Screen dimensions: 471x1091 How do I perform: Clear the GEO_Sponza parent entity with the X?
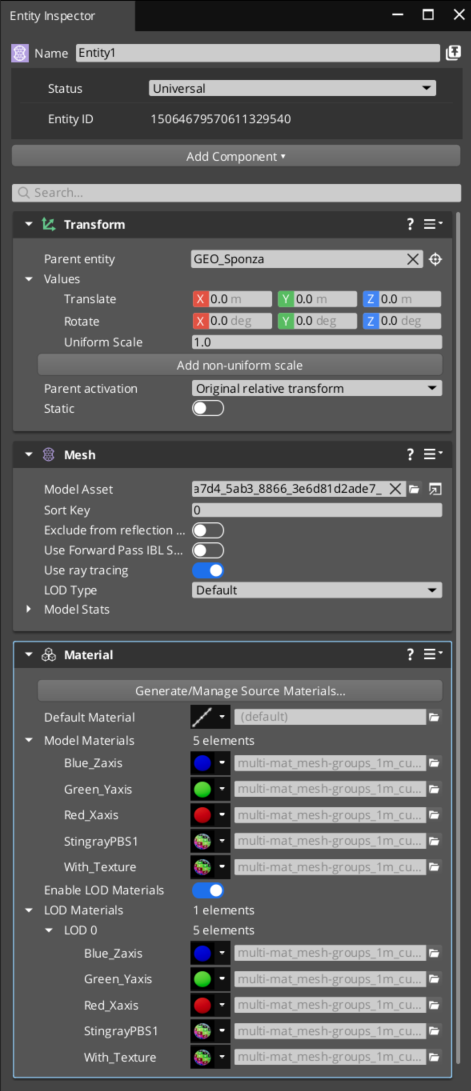point(413,260)
